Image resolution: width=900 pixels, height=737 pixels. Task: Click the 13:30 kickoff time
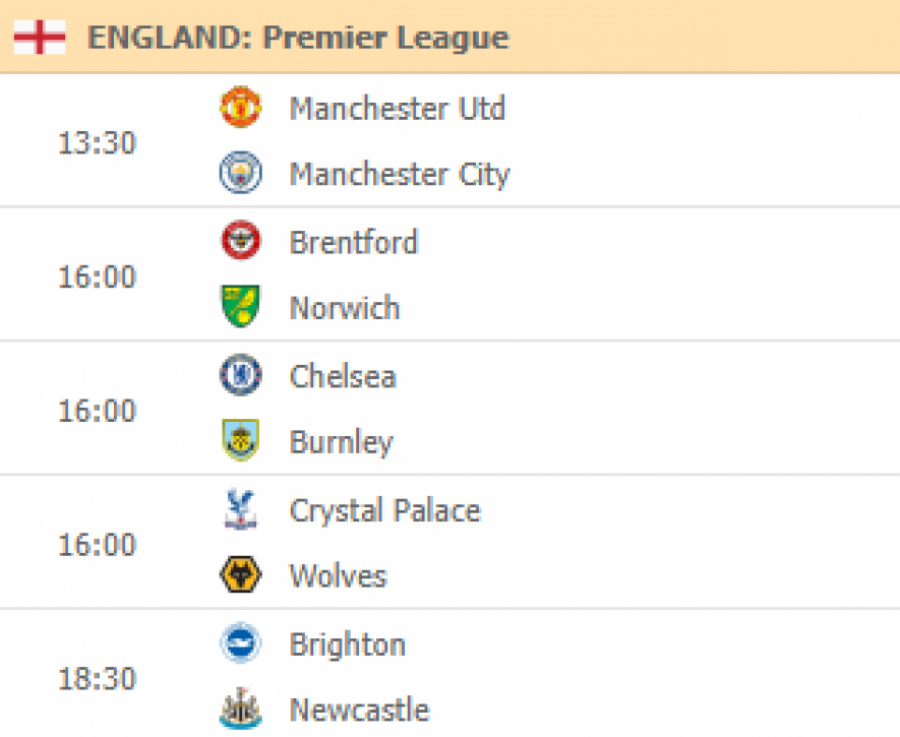pyautogui.click(x=97, y=142)
